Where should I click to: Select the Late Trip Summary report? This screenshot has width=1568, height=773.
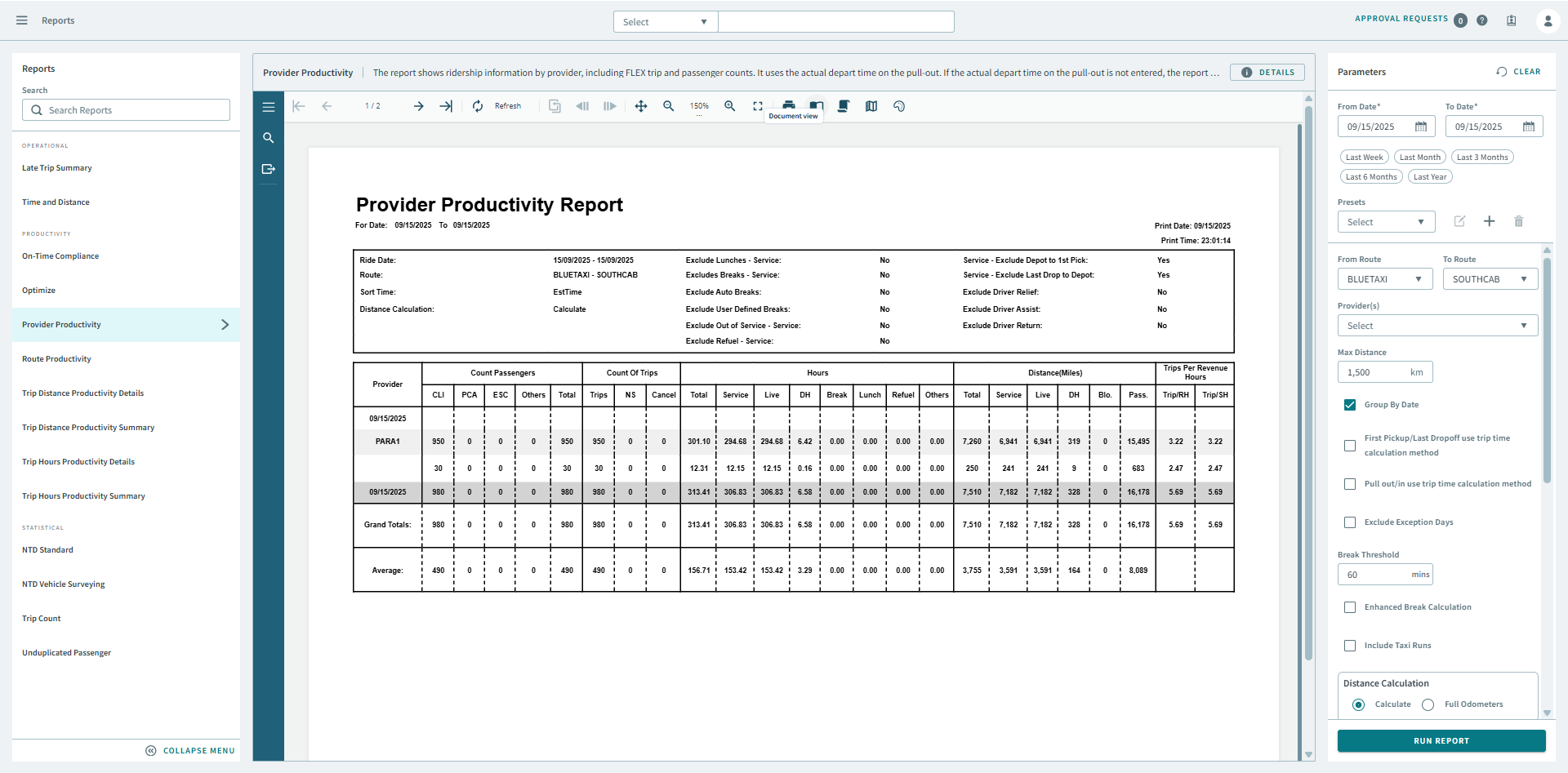click(57, 168)
